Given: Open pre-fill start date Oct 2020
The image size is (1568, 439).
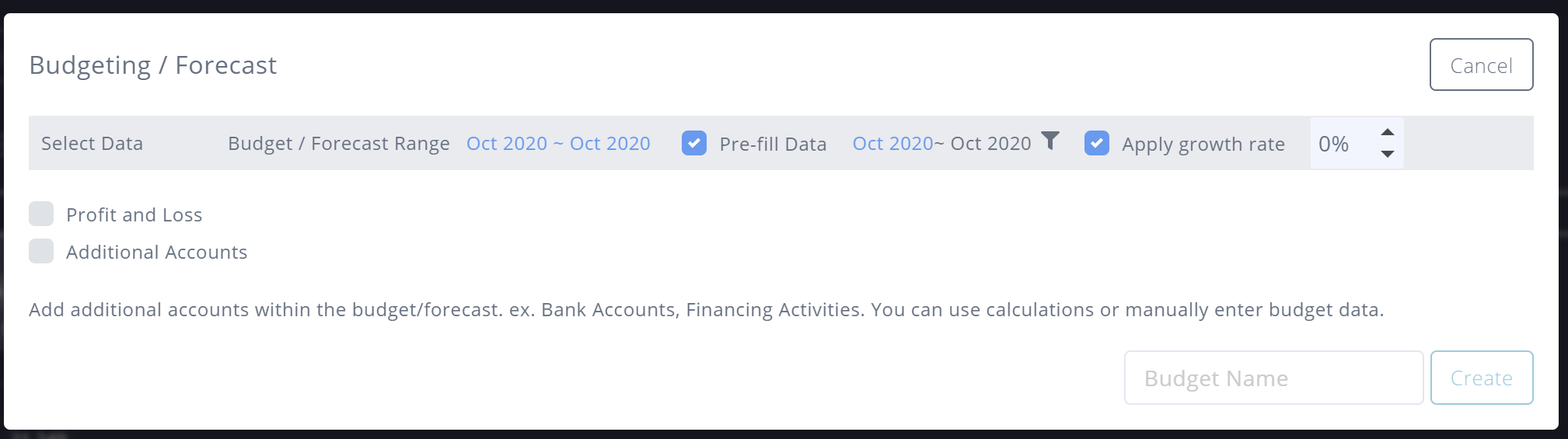Looking at the screenshot, I should tap(892, 144).
